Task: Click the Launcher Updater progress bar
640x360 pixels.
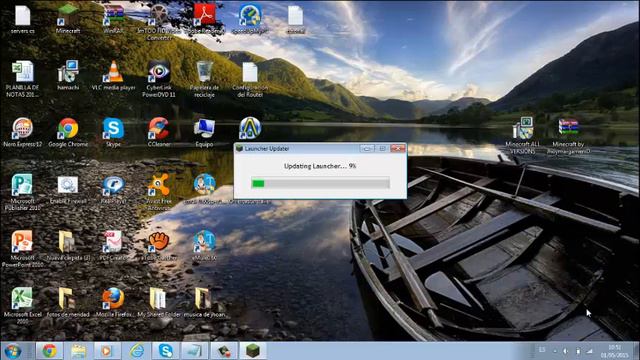Action: point(320,183)
